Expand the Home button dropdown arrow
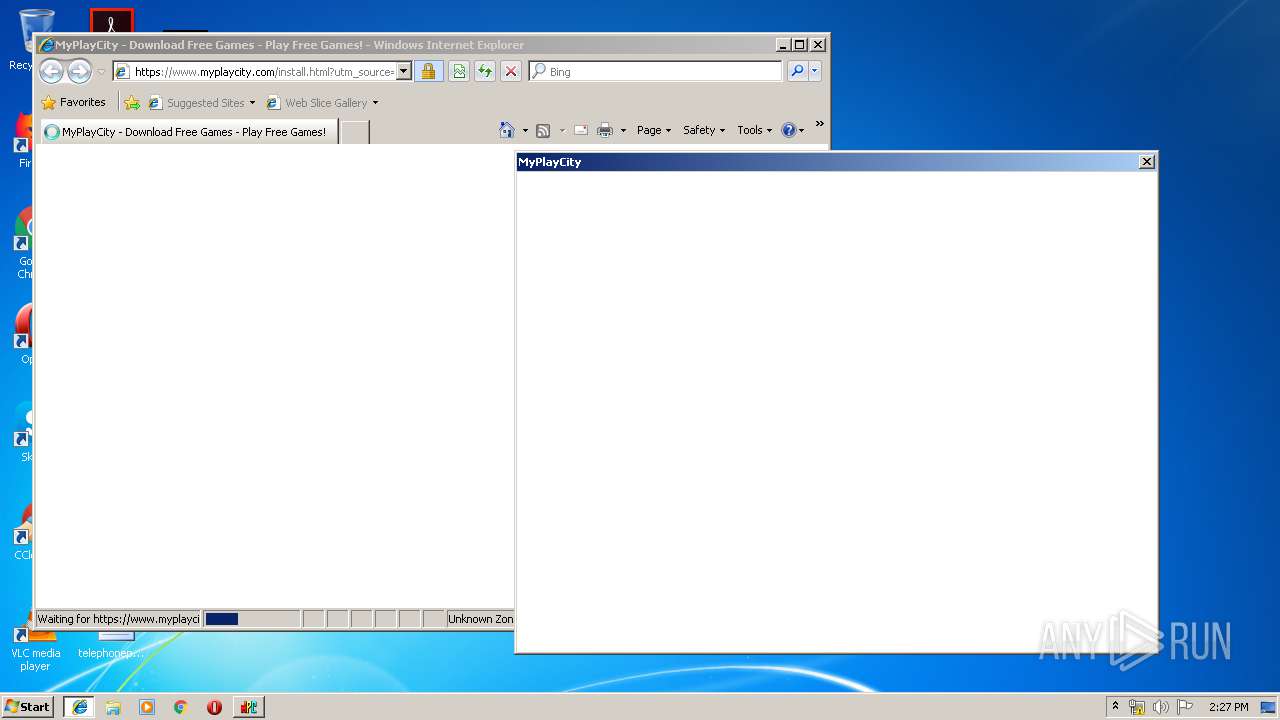 click(525, 131)
